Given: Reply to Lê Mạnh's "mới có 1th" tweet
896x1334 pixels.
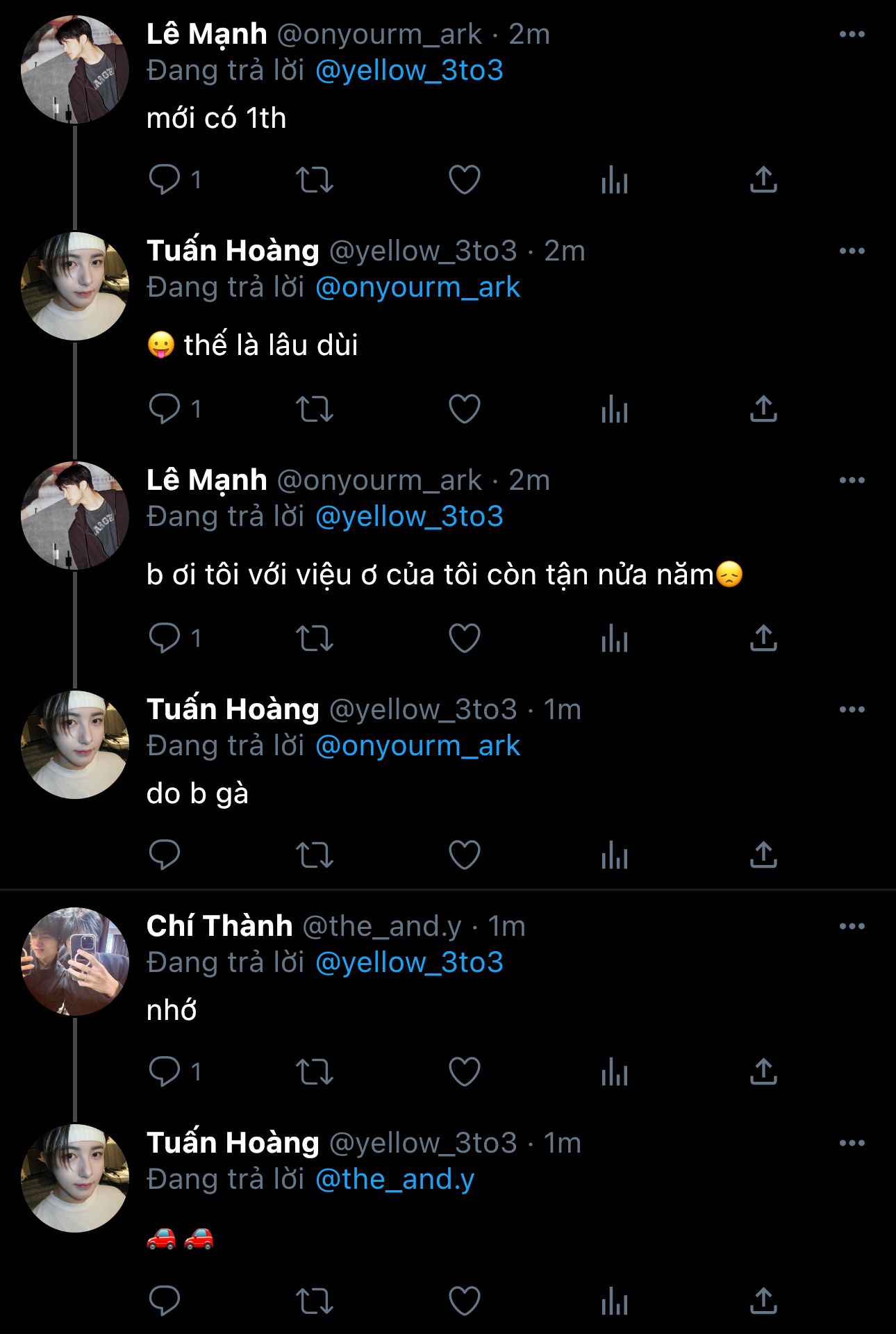Looking at the screenshot, I should (x=165, y=179).
